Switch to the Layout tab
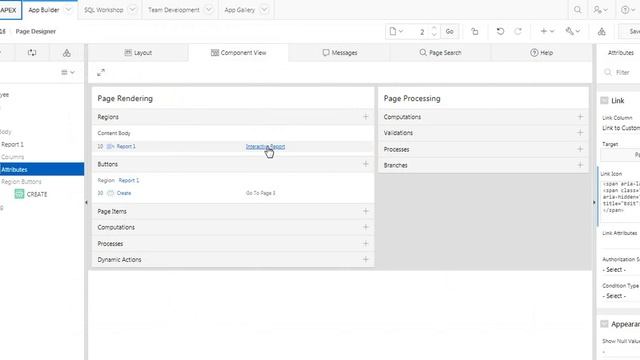Image resolution: width=640 pixels, height=360 pixels. (138, 53)
